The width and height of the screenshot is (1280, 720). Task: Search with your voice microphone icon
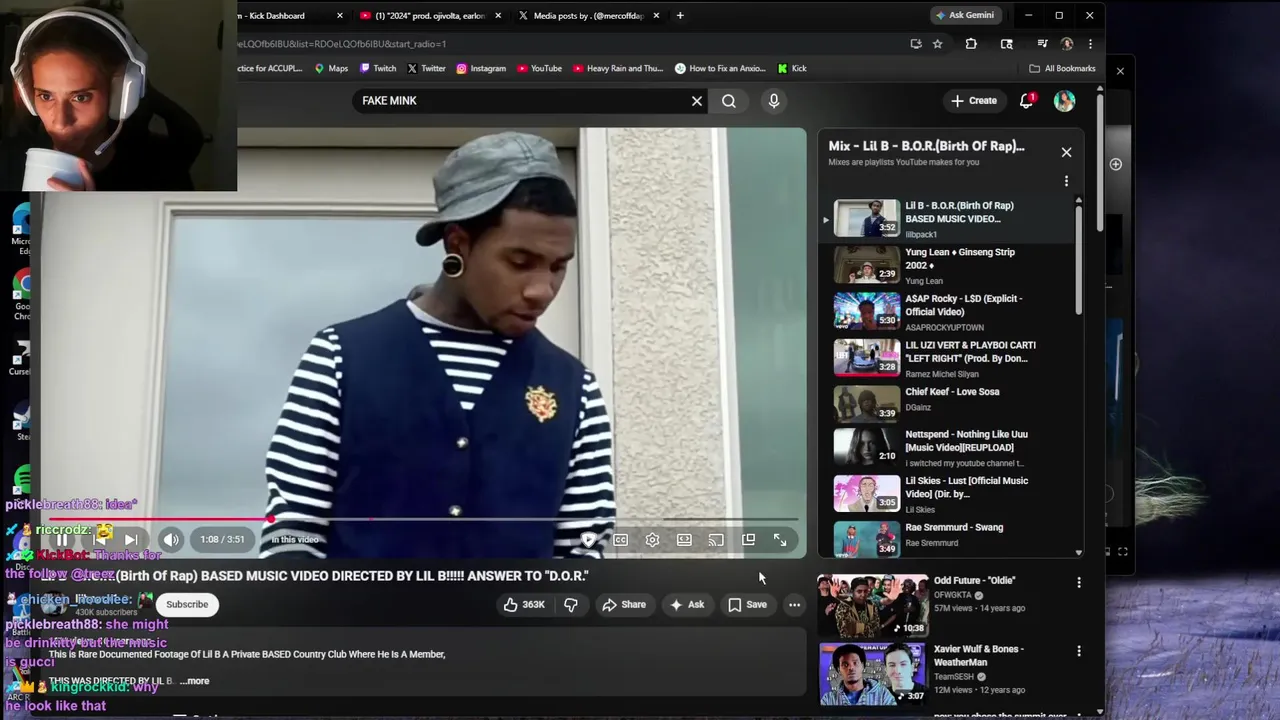tap(774, 101)
